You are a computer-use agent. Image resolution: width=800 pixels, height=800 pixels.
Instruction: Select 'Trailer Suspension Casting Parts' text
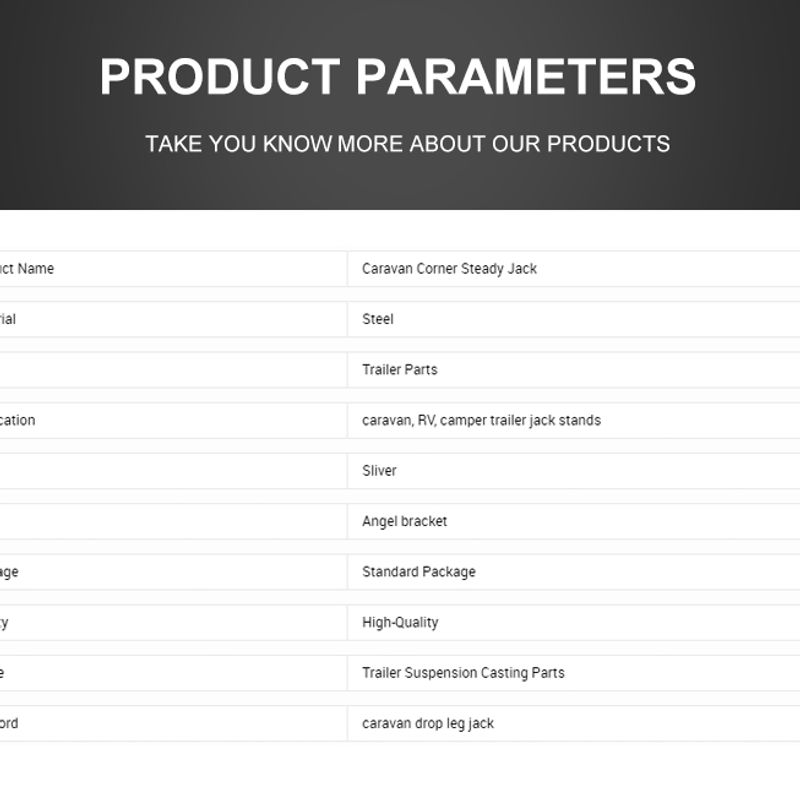click(463, 672)
